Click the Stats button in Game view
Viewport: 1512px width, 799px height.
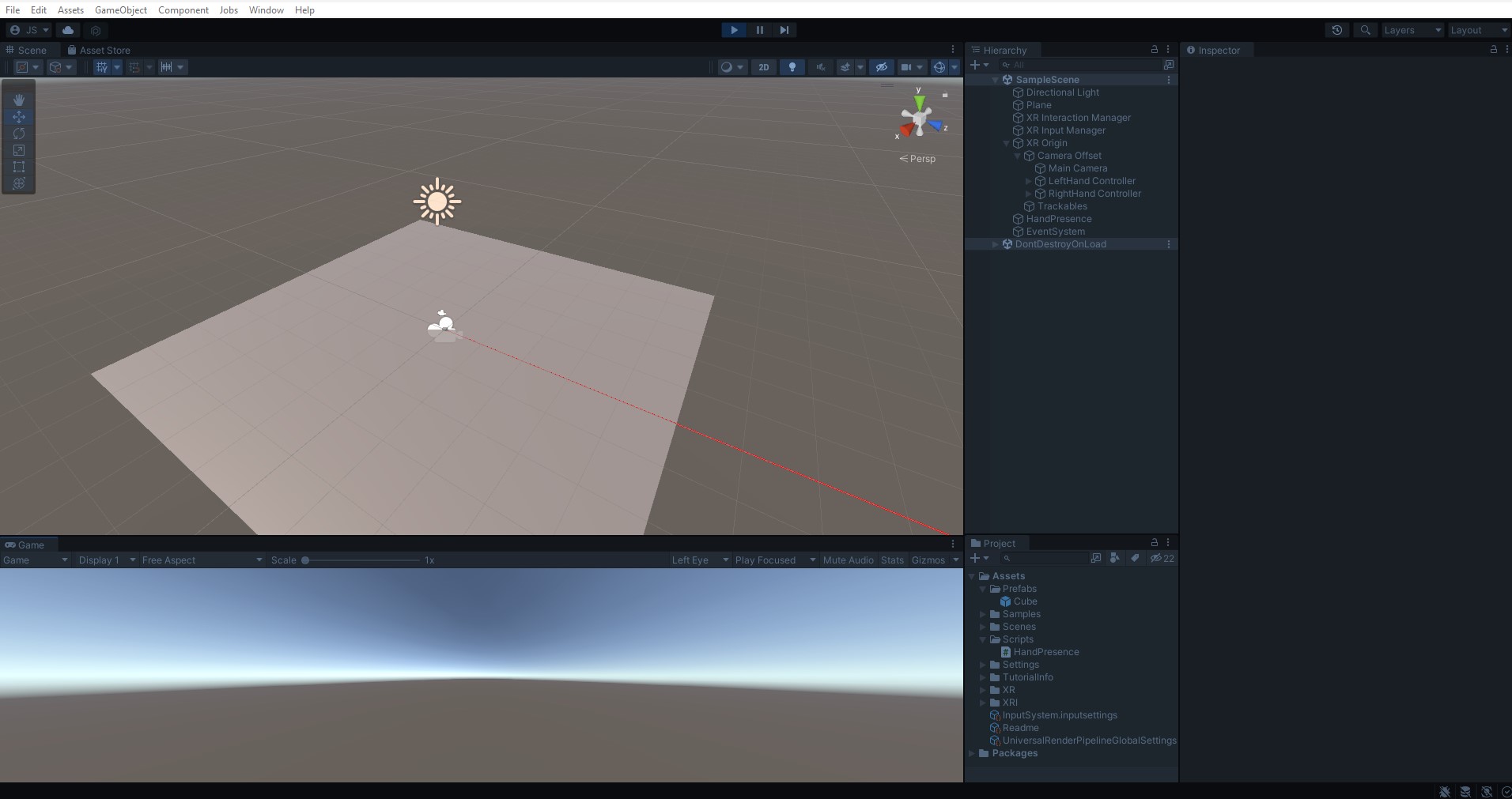point(891,560)
